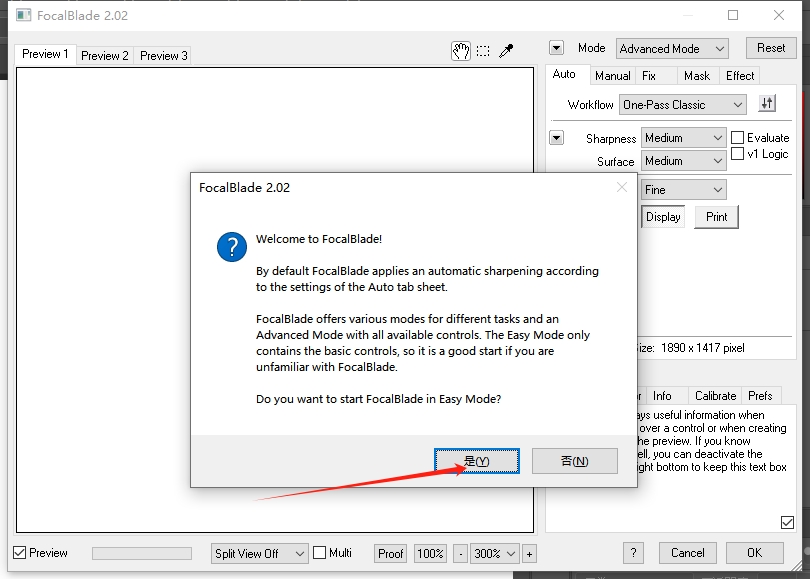The width and height of the screenshot is (810, 579).
Task: Close the FocalBlade main window
Action: pos(779,15)
